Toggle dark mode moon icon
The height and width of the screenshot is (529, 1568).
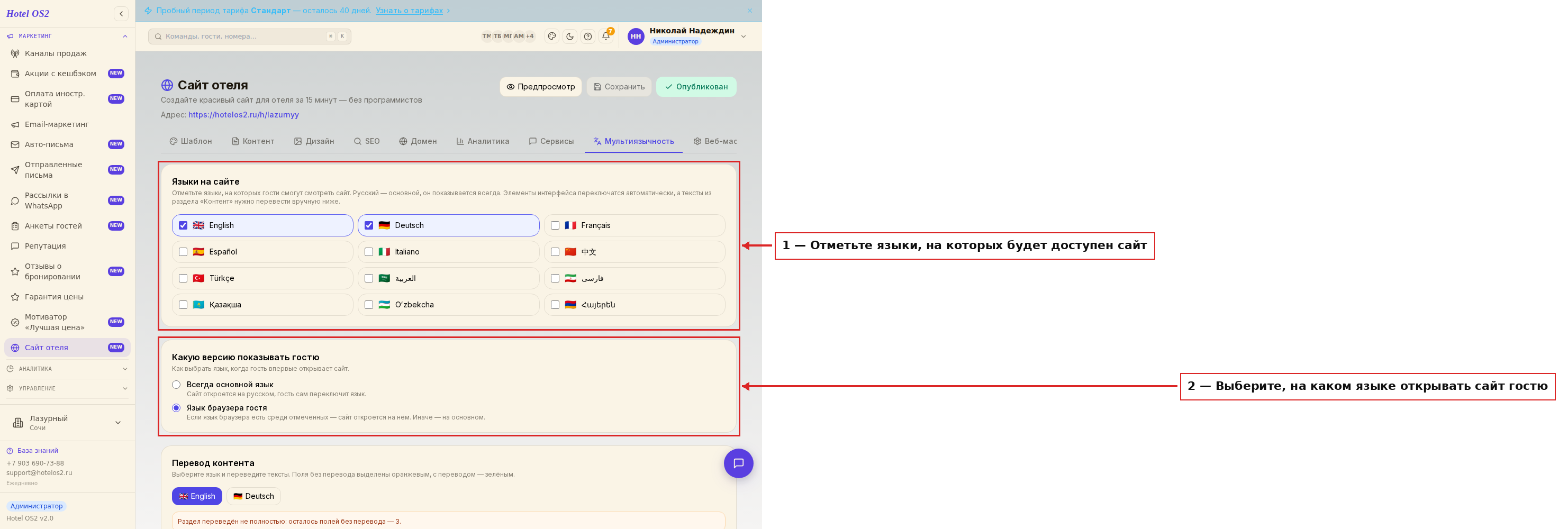pyautogui.click(x=570, y=37)
